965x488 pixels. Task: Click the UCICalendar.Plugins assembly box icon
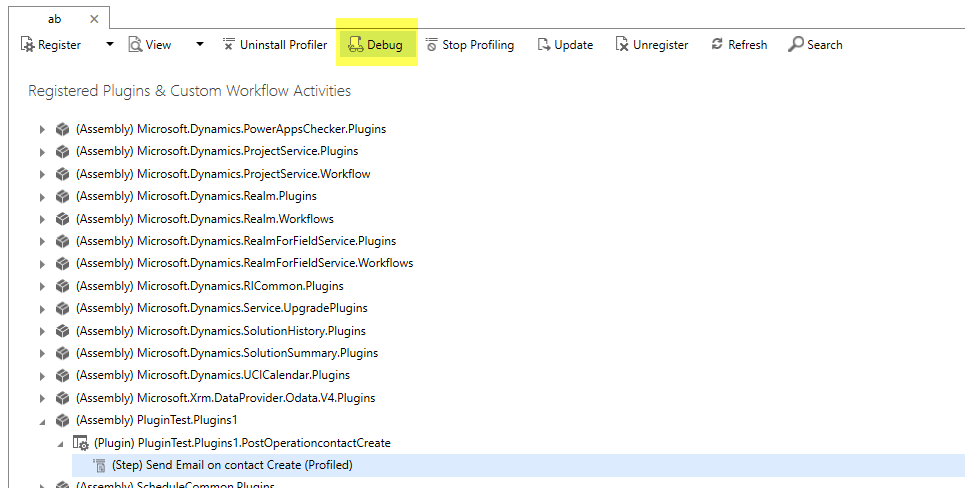point(62,375)
